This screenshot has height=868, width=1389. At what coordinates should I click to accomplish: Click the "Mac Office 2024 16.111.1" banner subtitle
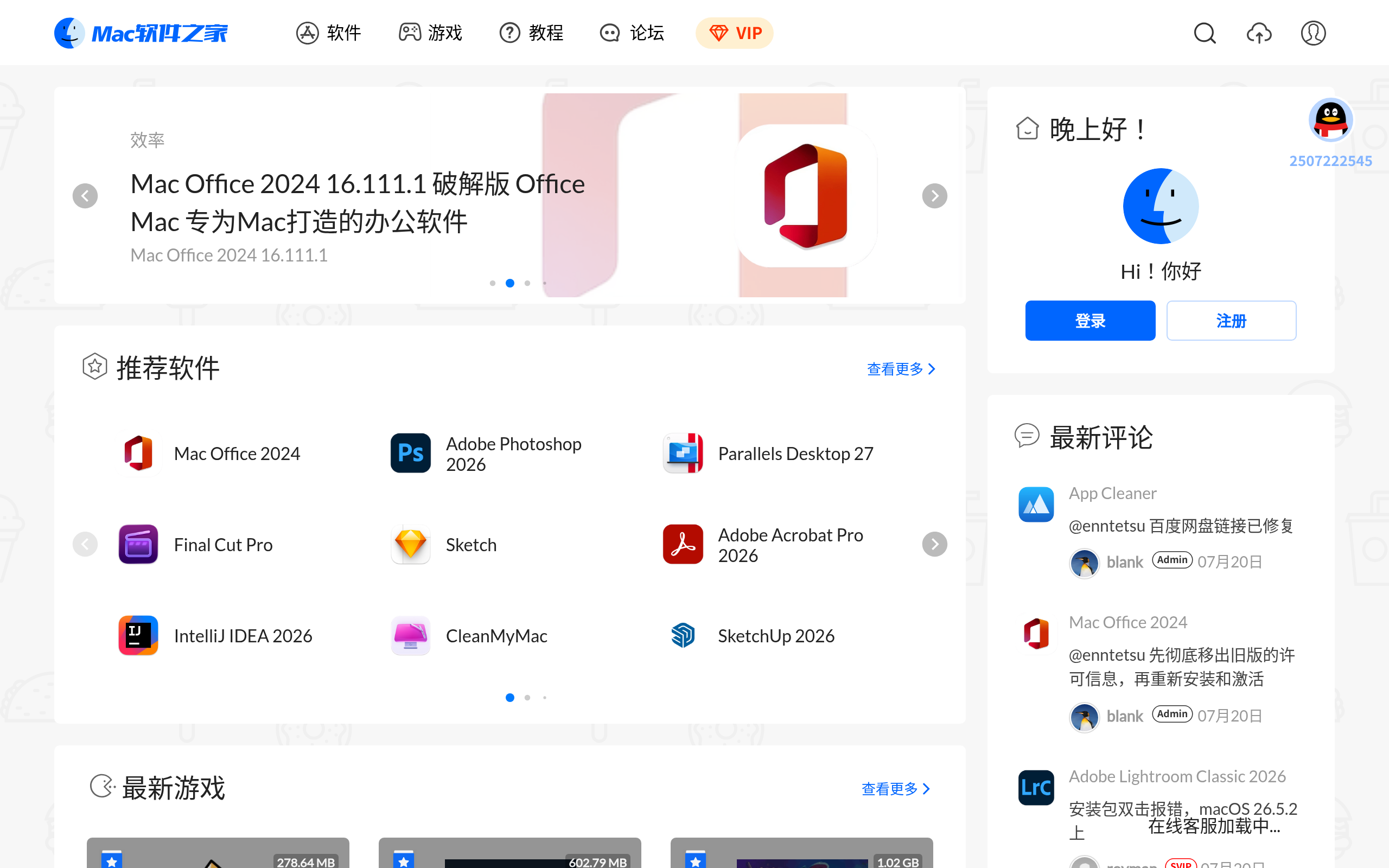point(229,255)
